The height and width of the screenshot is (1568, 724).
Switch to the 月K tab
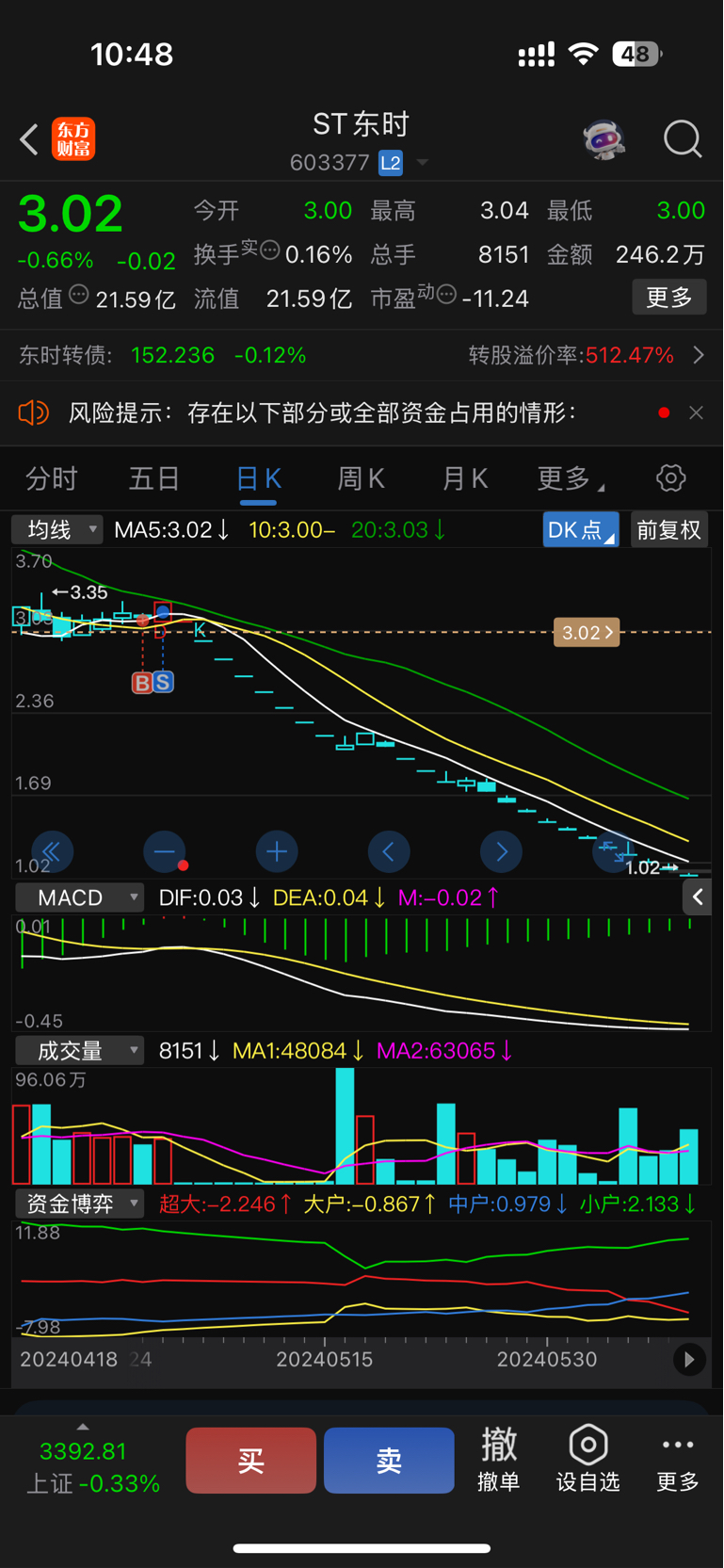point(465,478)
